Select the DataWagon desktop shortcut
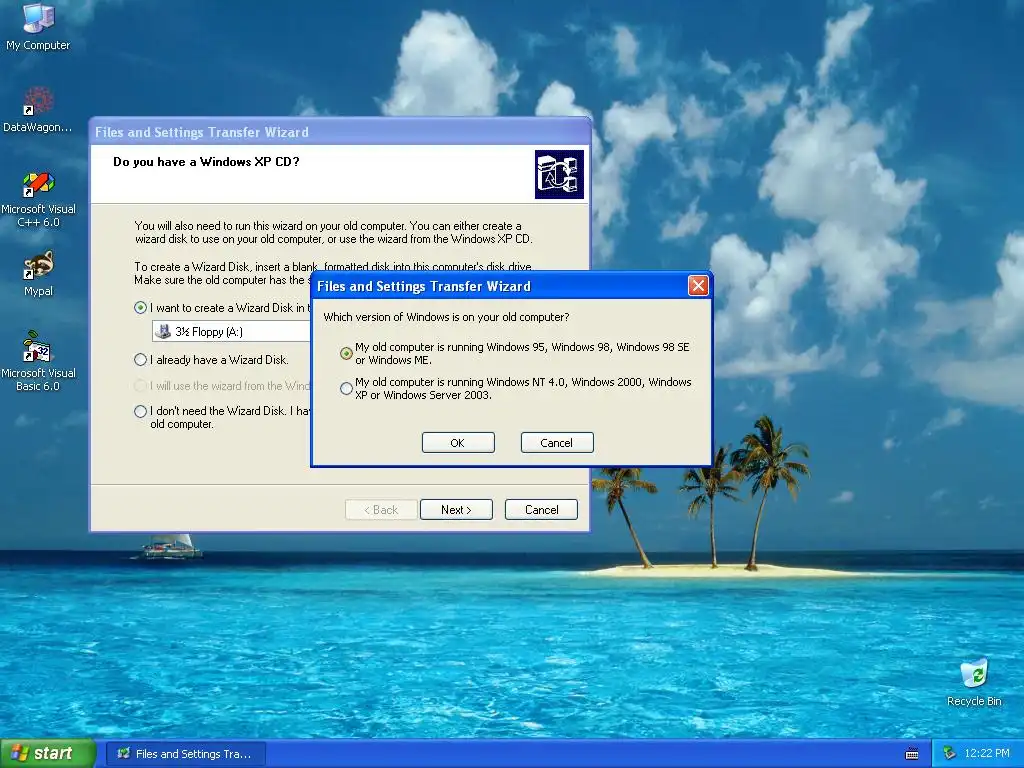This screenshot has width=1024, height=768. click(38, 110)
